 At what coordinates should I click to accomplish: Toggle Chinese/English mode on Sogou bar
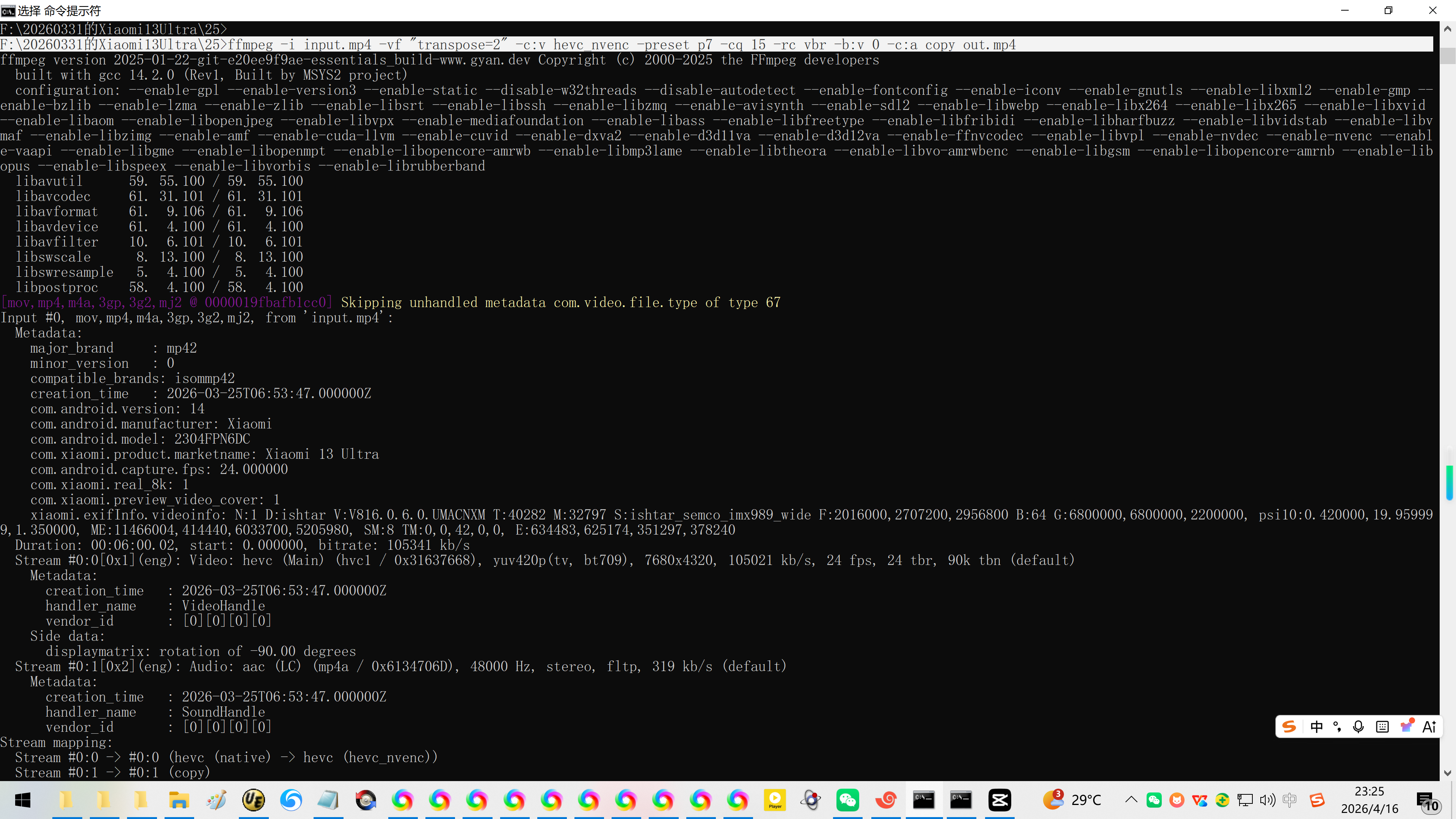pyautogui.click(x=1316, y=727)
